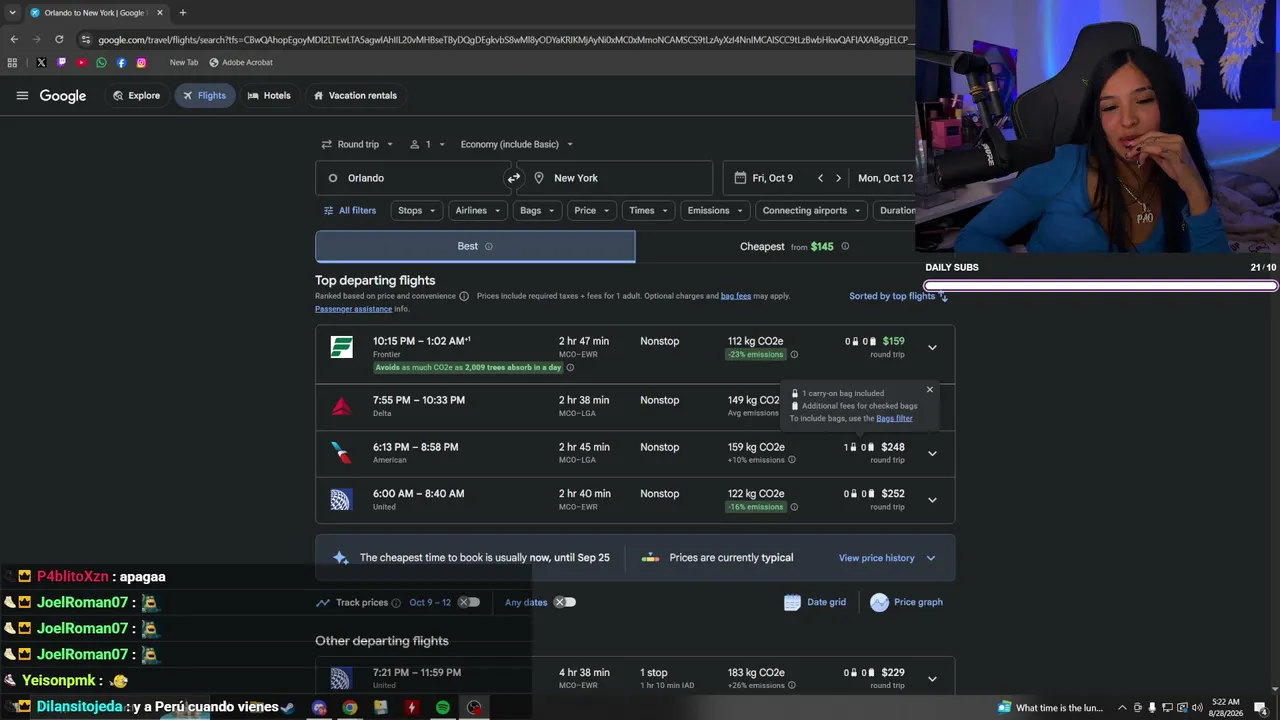
Task: Open the Passenger assistance link
Action: [353, 309]
